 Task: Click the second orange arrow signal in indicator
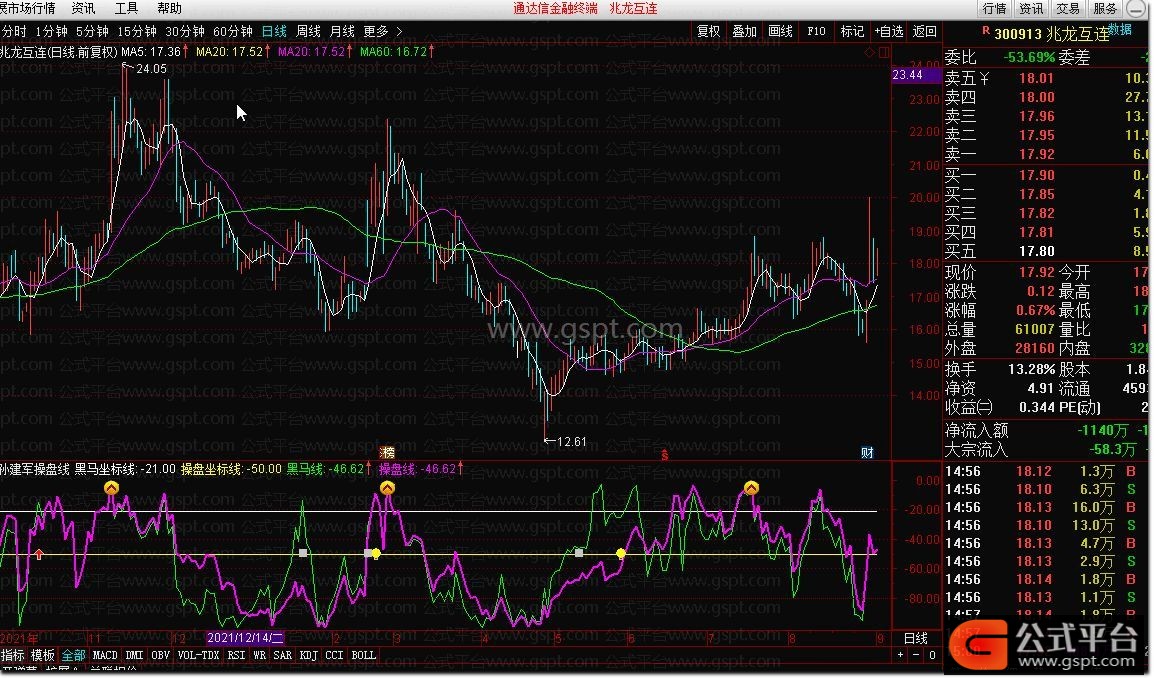[387, 487]
